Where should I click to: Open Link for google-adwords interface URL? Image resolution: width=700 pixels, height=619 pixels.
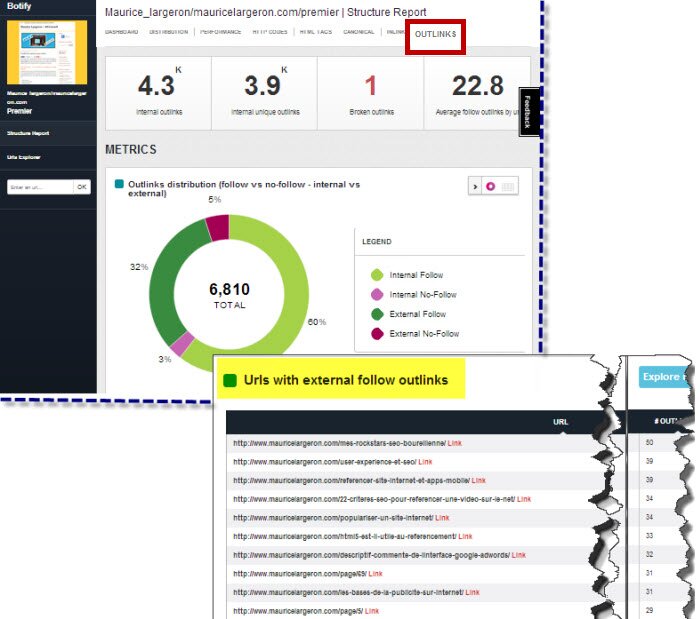click(x=518, y=555)
